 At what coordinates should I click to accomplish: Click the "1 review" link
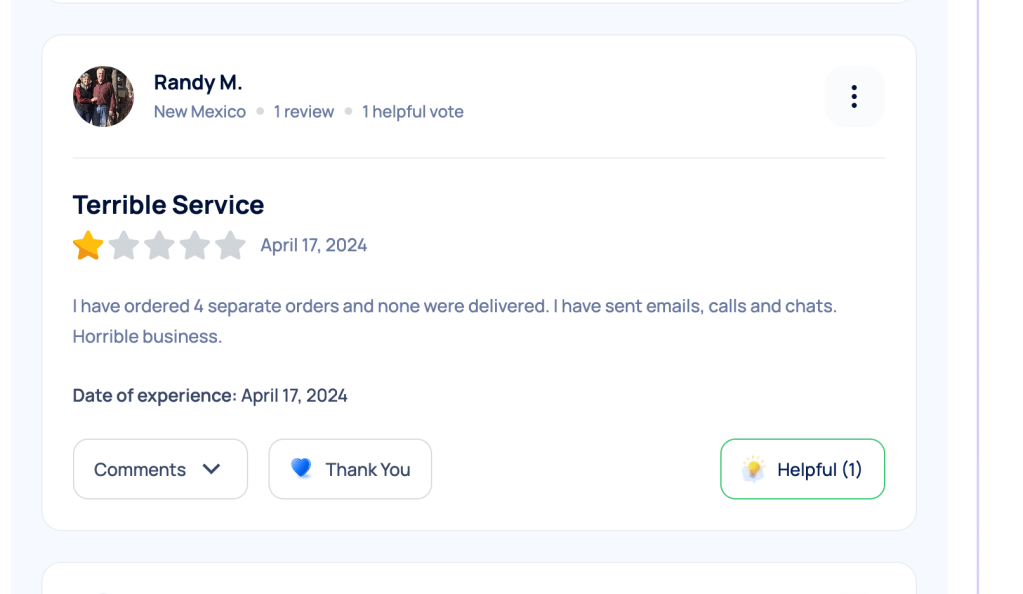coord(304,112)
